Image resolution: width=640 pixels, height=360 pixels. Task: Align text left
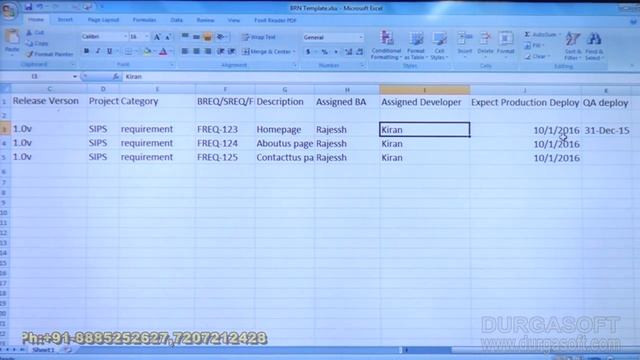point(185,51)
